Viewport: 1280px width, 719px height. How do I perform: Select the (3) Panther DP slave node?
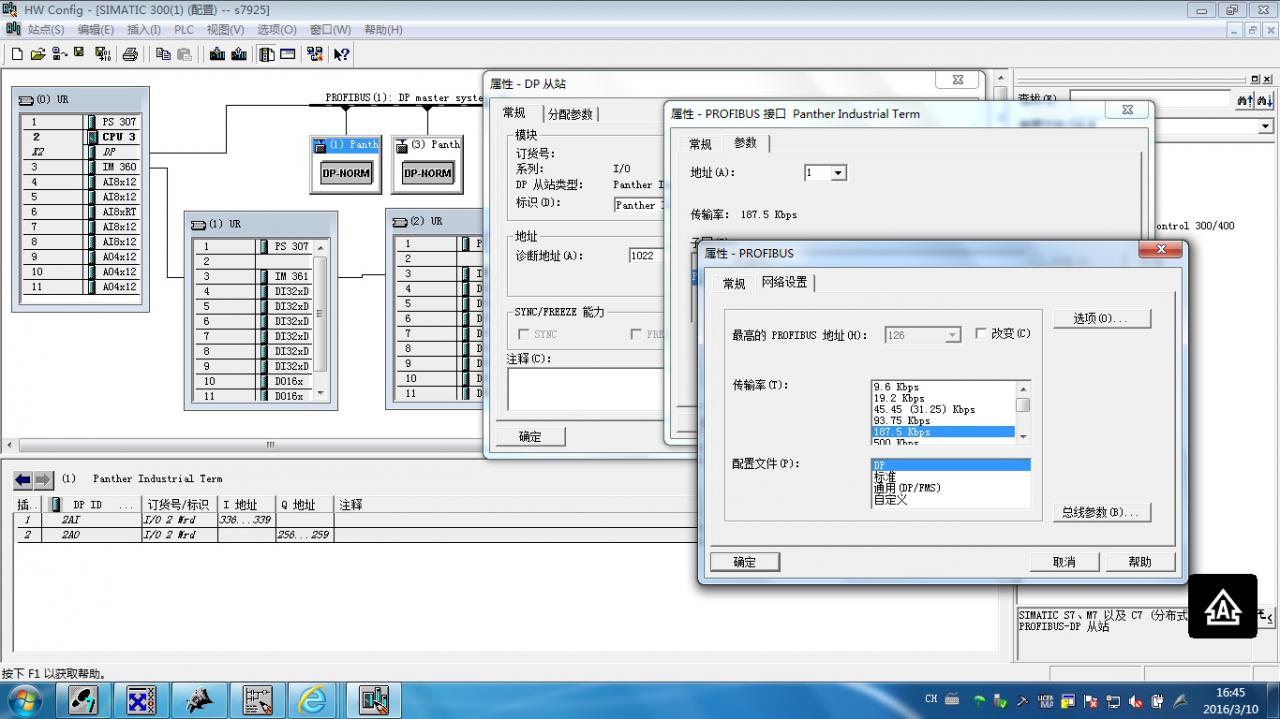(428, 164)
